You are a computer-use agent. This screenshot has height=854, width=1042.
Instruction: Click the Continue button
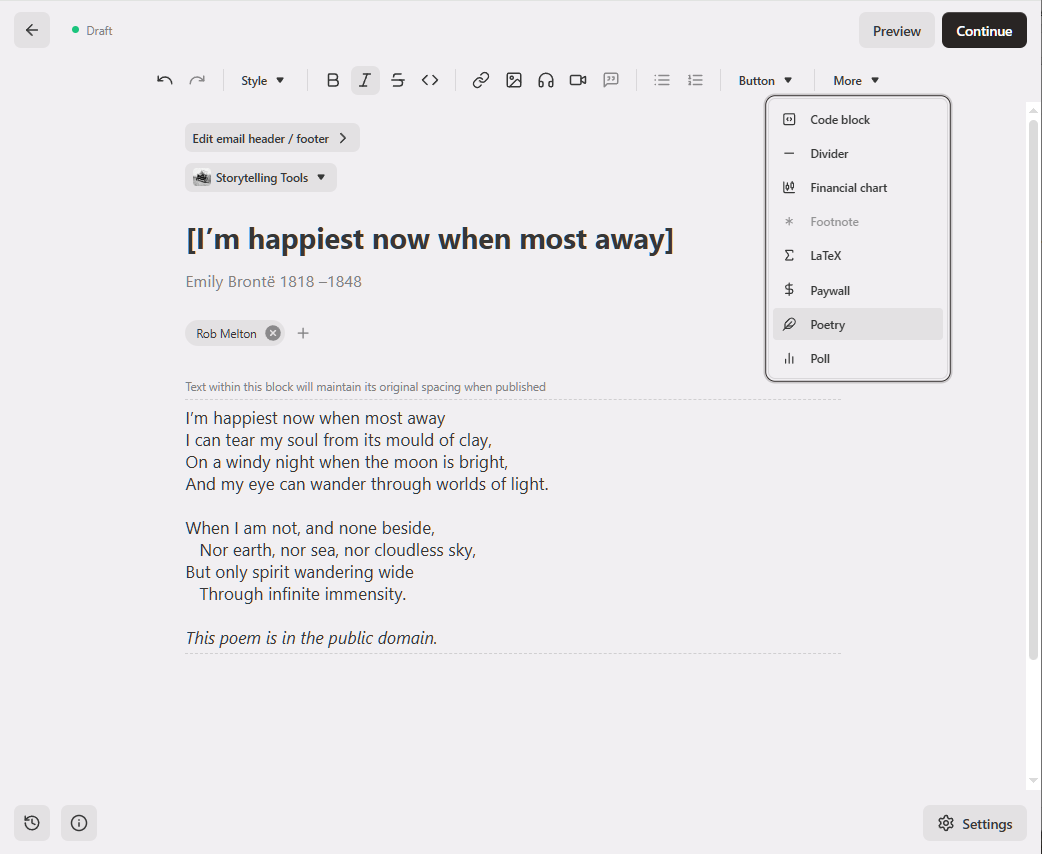984,31
